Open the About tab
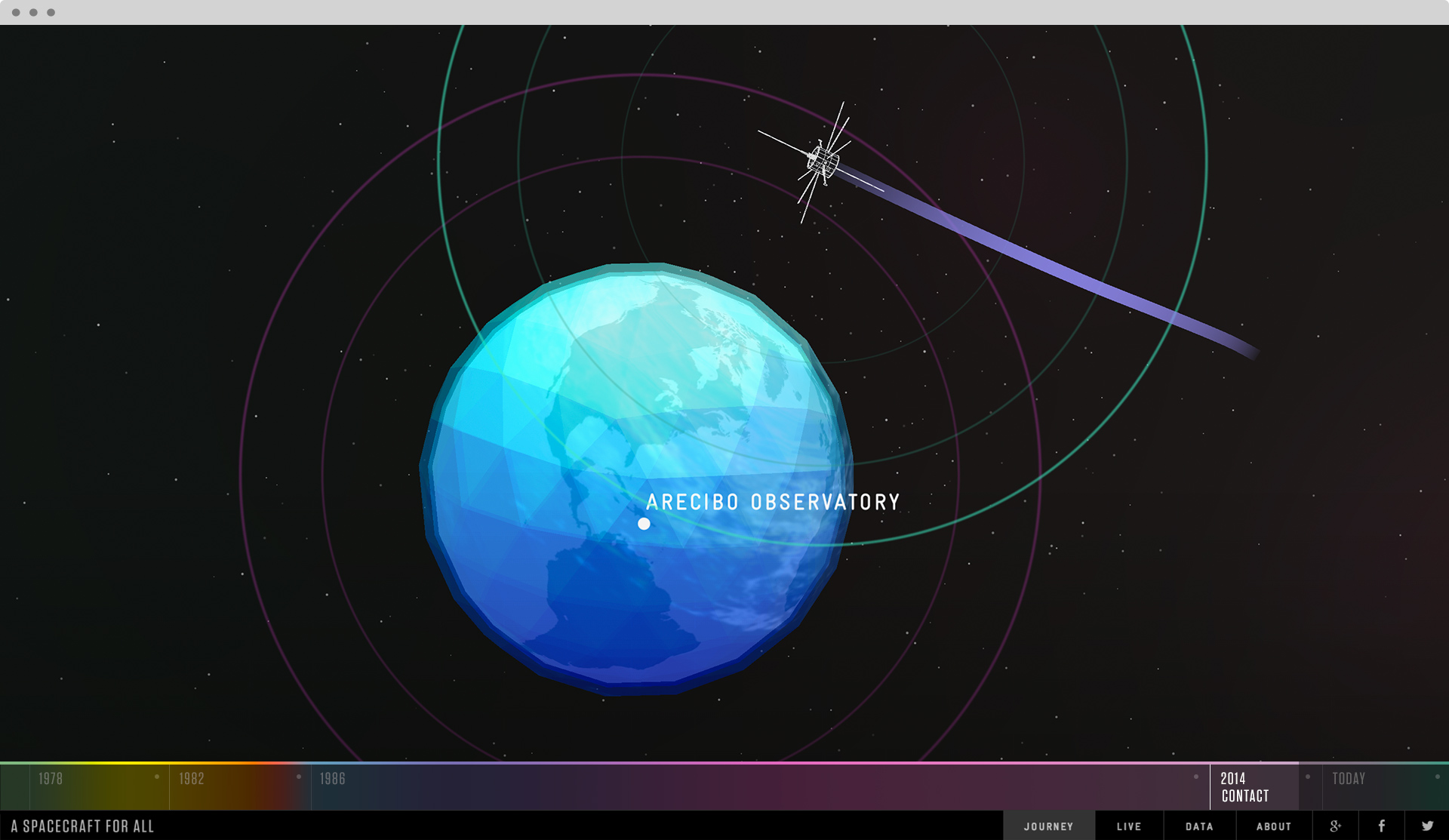 pyautogui.click(x=1274, y=826)
